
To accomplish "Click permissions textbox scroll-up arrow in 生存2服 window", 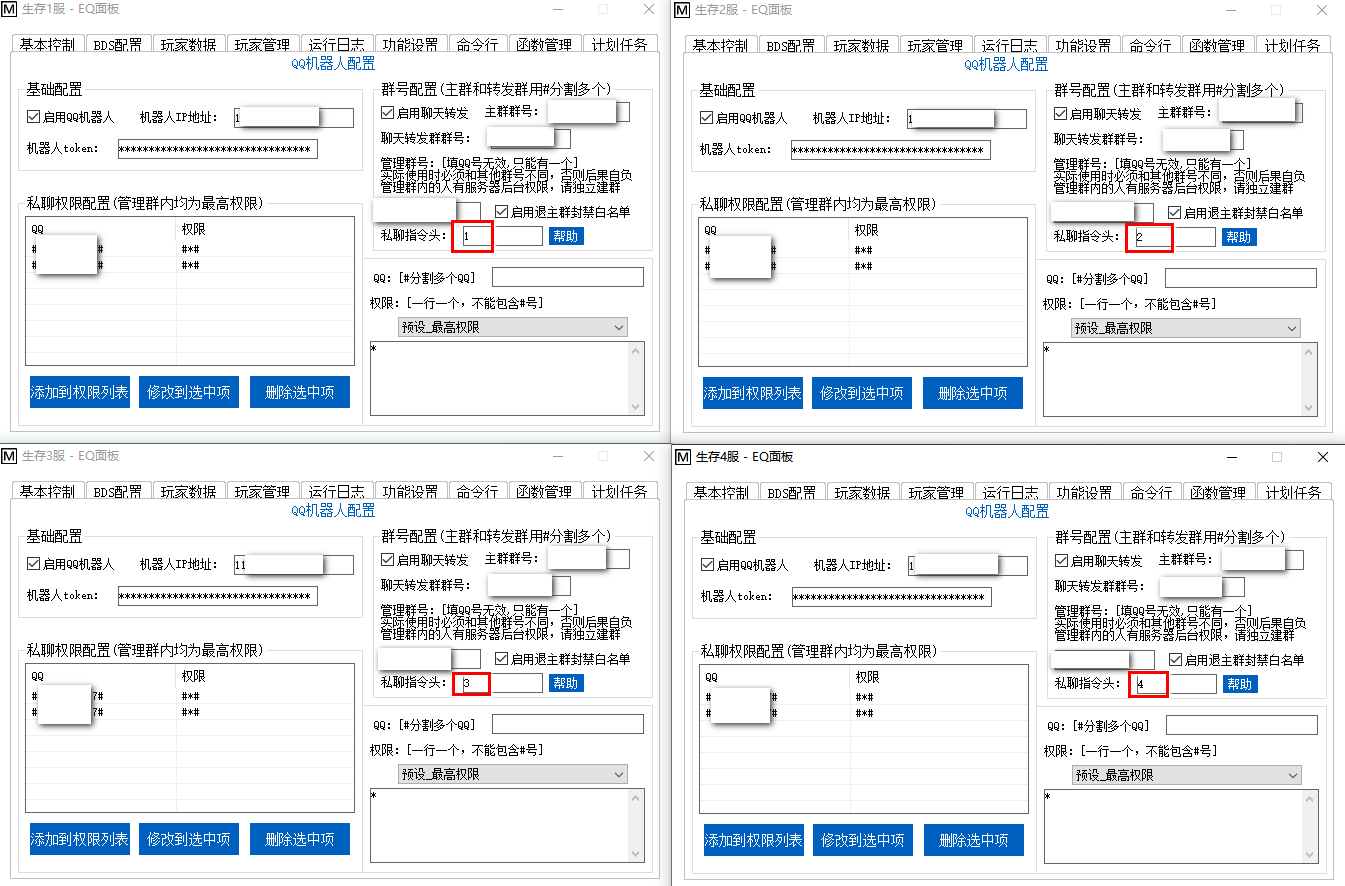I will (1309, 352).
